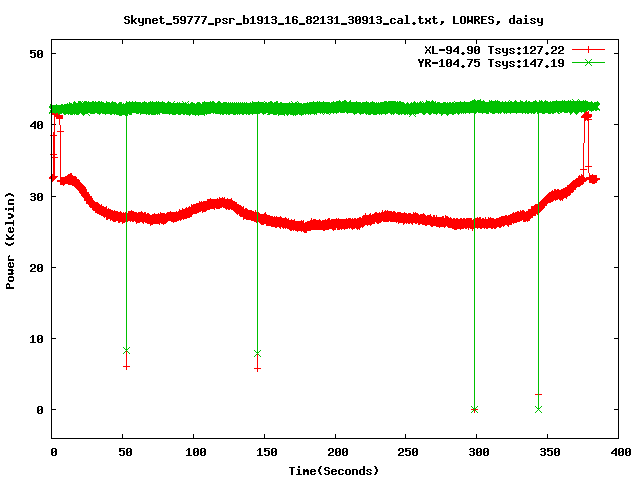640x480 pixels.
Task: Click x-axis tick label 350
Action: [x=550, y=452]
